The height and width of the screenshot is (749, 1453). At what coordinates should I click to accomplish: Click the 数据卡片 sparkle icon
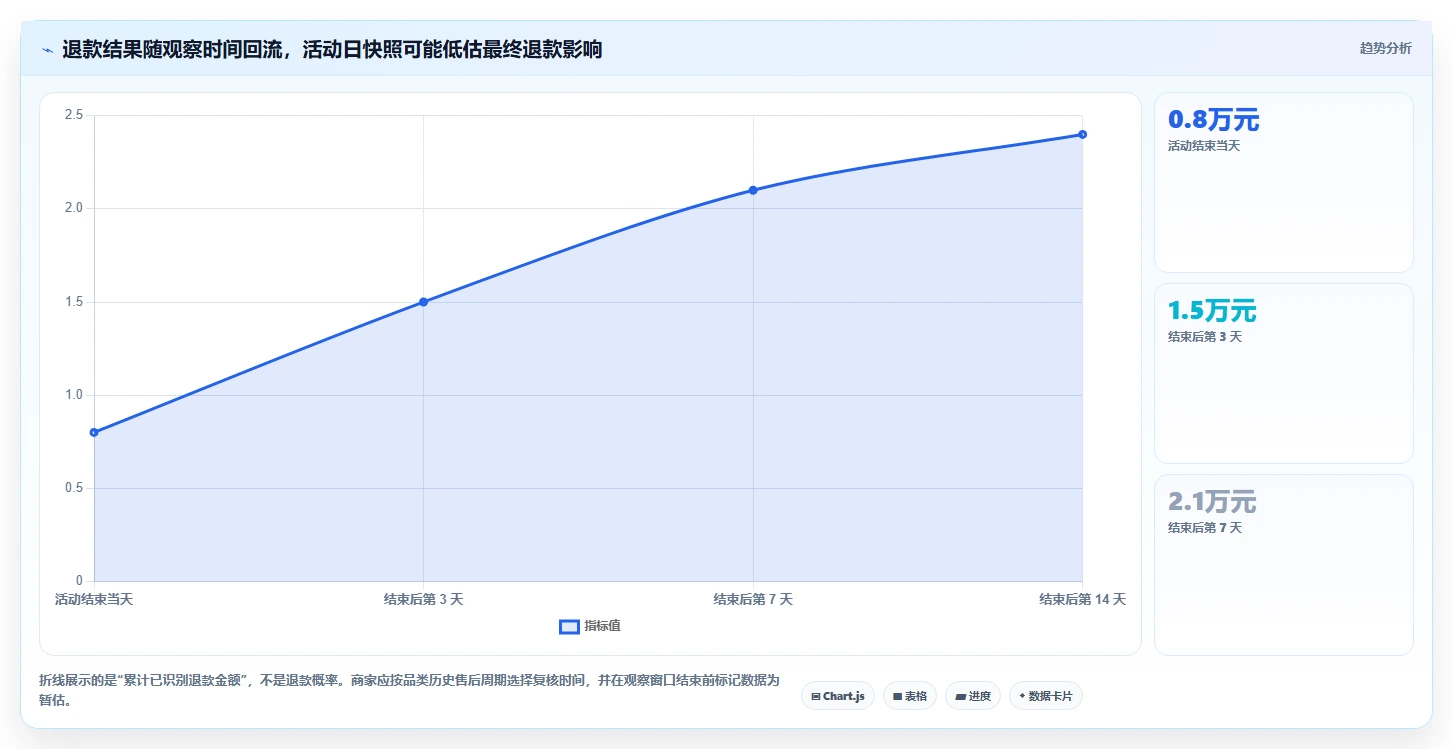[x=1022, y=696]
